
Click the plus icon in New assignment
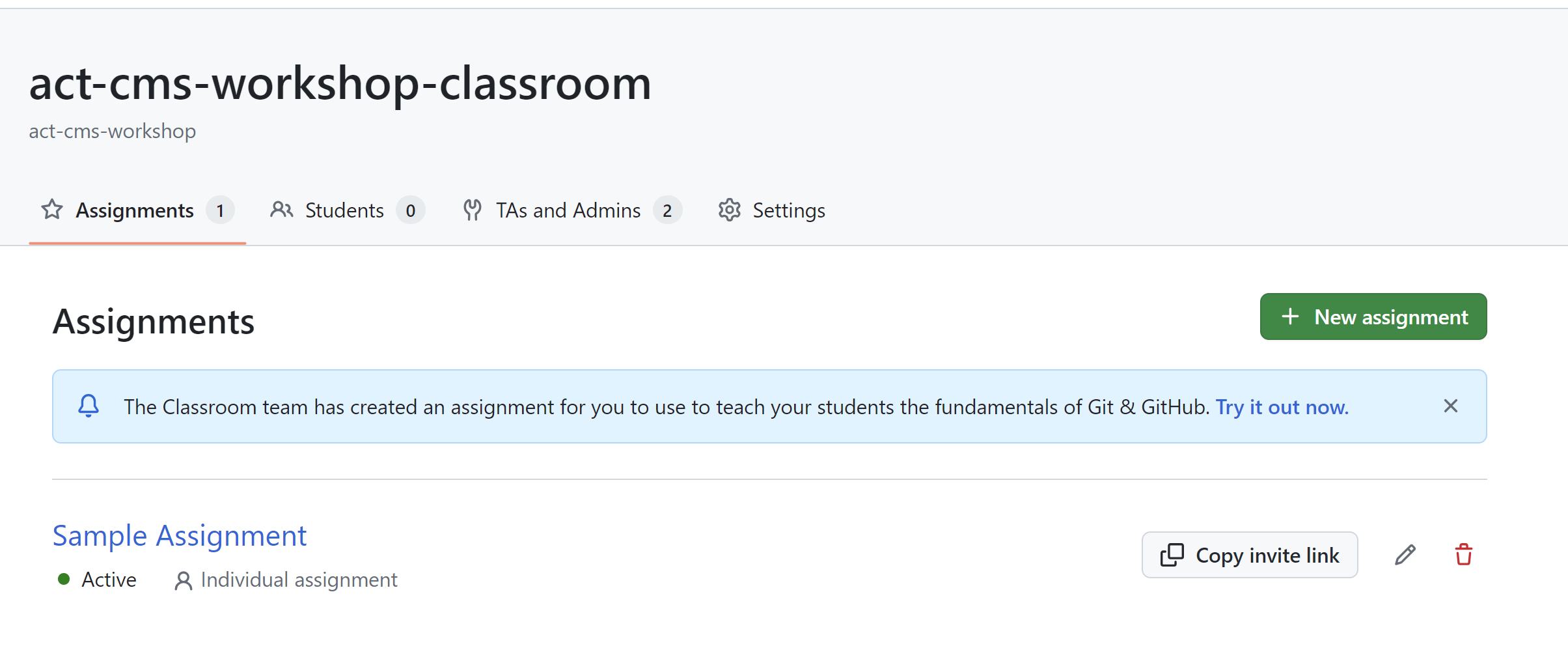click(x=1290, y=316)
